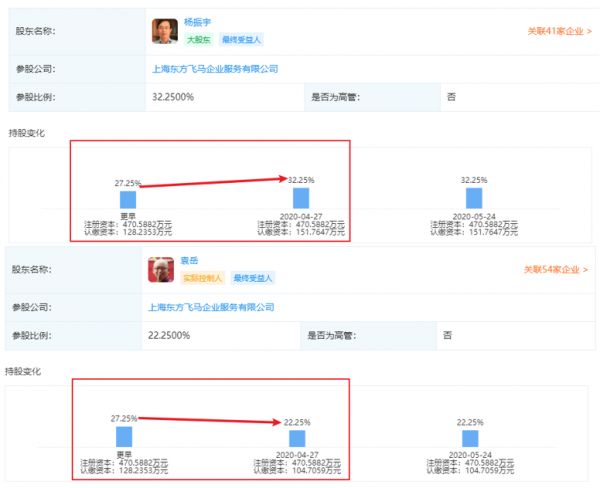Click 杨振宇's profile photo
This screenshot has width=600, height=488.
[x=164, y=31]
